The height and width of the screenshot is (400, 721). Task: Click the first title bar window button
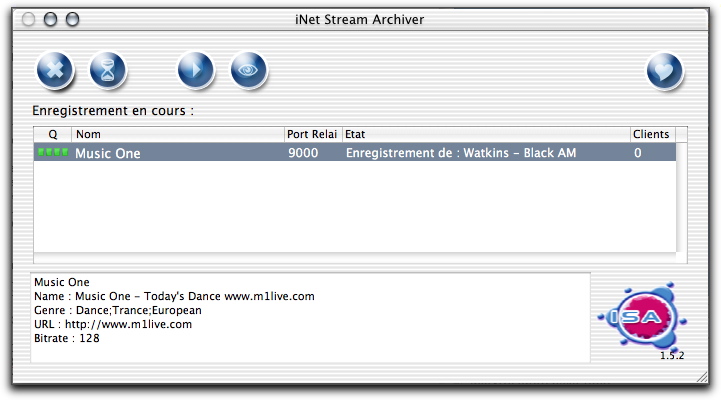[x=29, y=19]
